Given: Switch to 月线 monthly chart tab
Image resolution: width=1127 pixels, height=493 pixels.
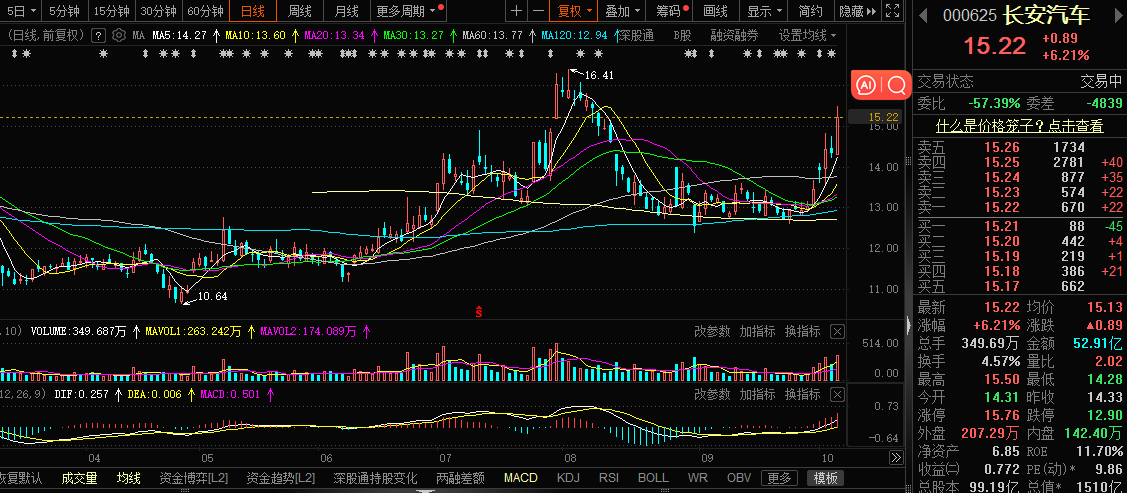Looking at the screenshot, I should click(346, 11).
